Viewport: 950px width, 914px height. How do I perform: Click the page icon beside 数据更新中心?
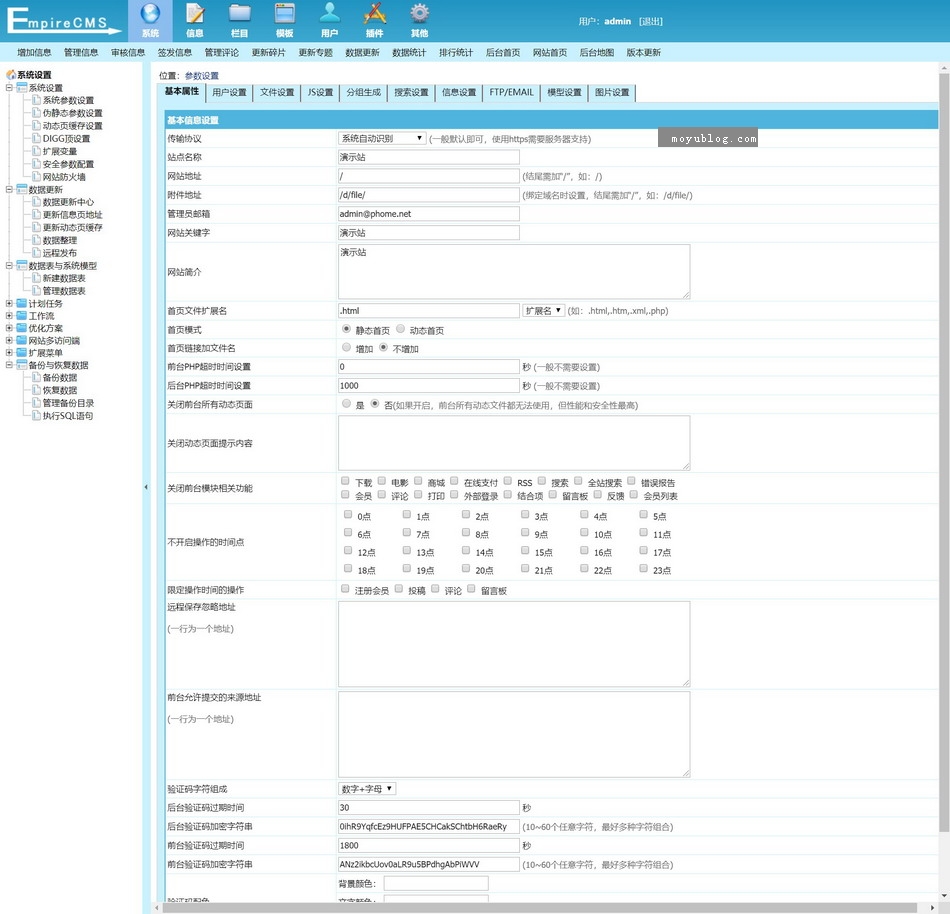(36, 202)
